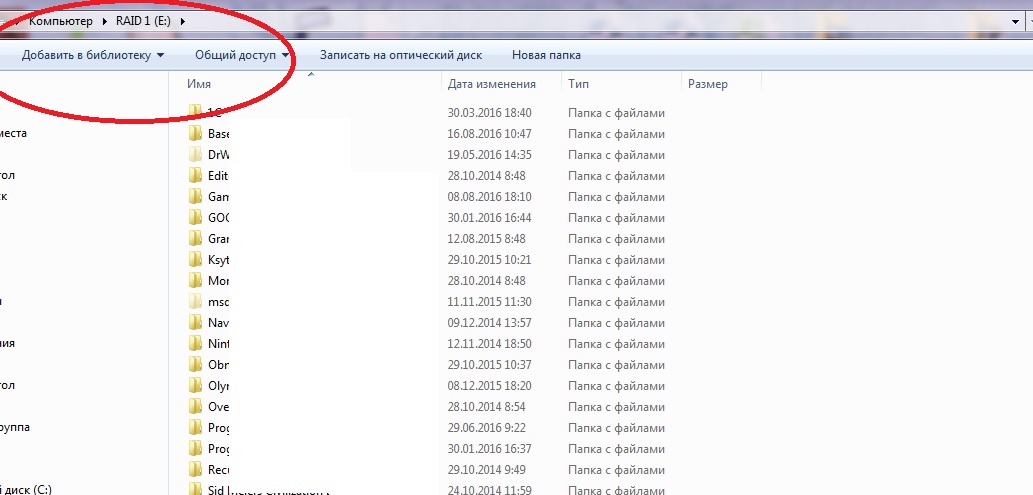Select the folder icon next to 'Obr'
This screenshot has height=495, width=1033.
[x=195, y=364]
